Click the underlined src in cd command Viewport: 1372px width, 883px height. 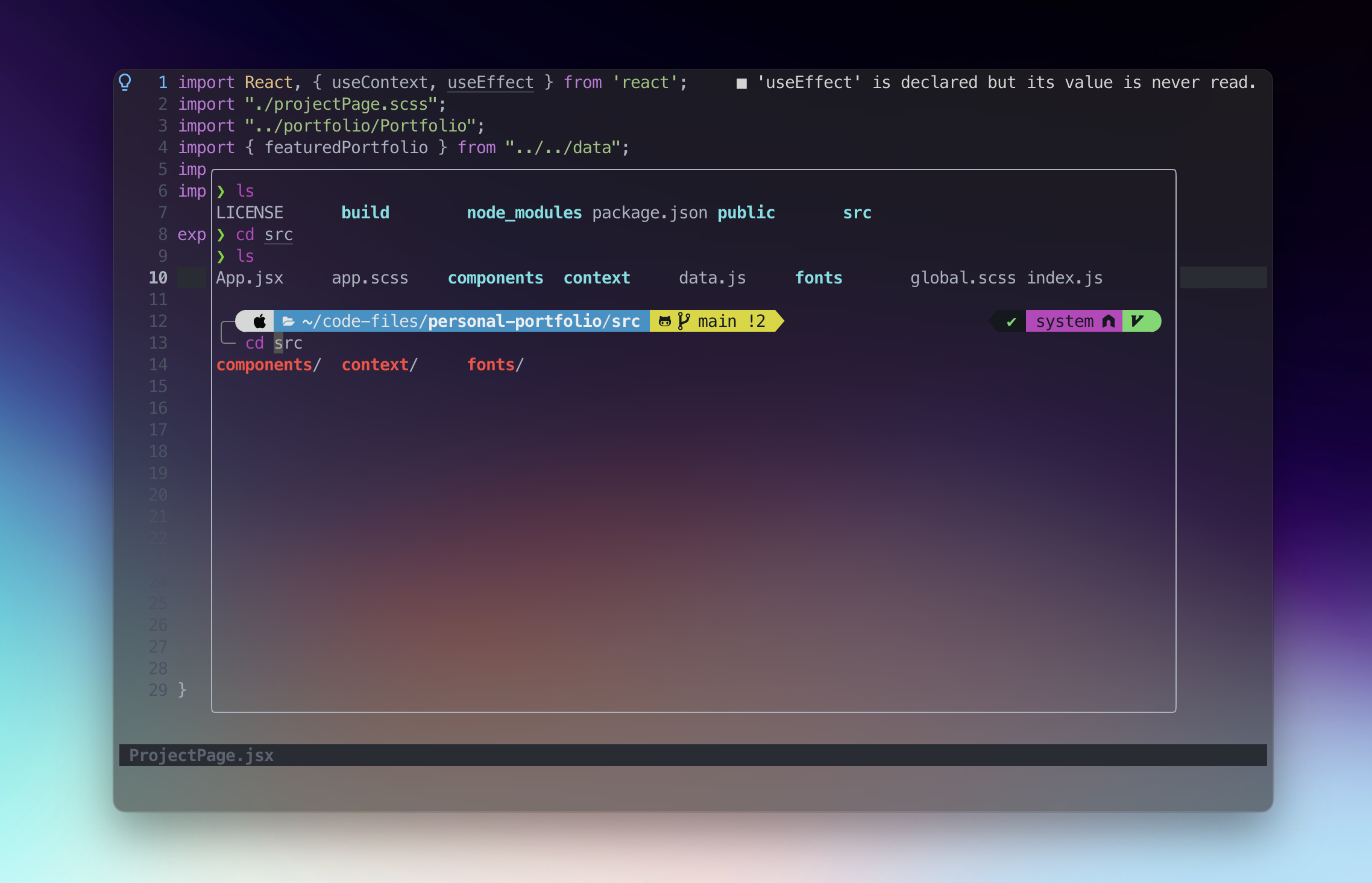click(278, 235)
